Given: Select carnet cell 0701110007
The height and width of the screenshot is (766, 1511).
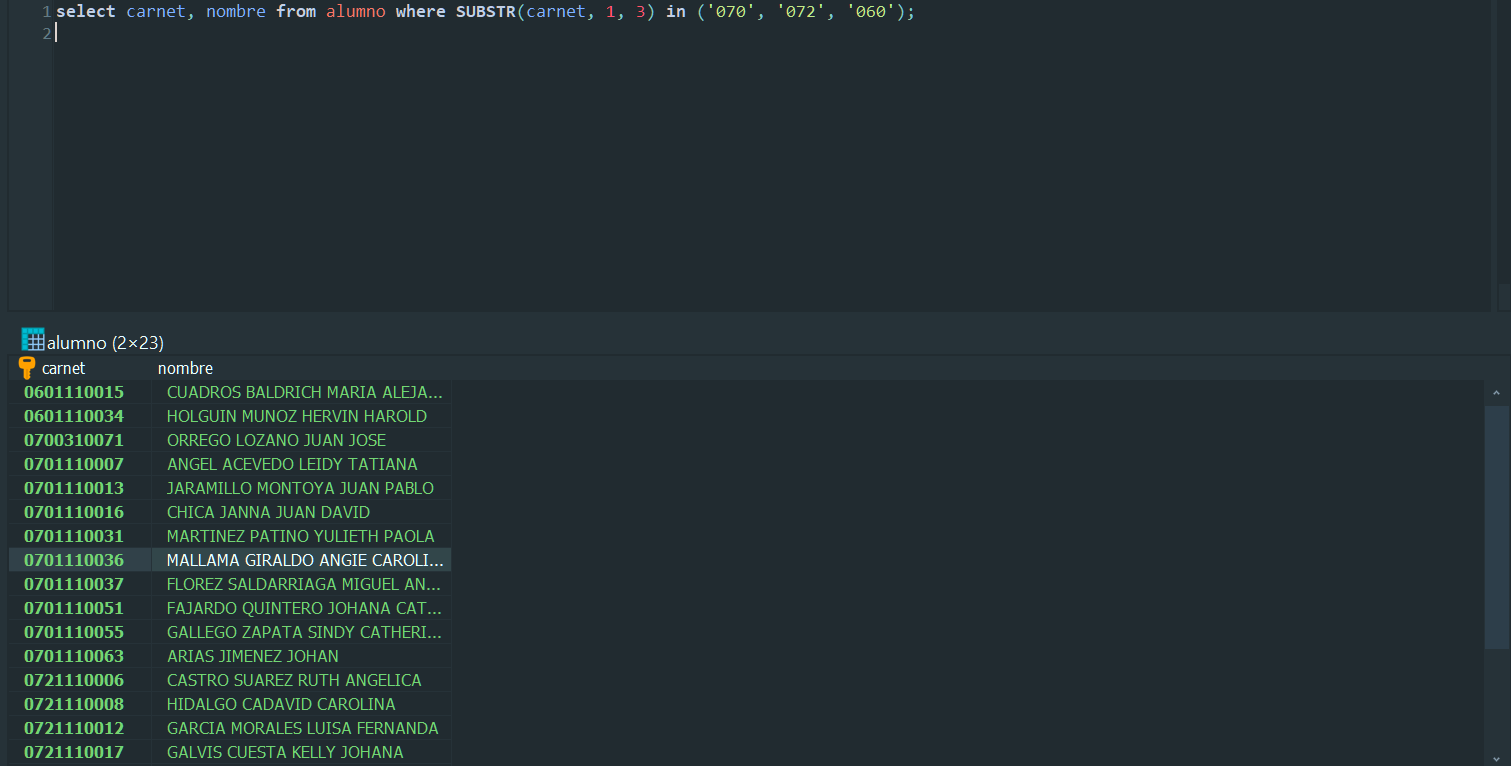Looking at the screenshot, I should click(x=74, y=464).
